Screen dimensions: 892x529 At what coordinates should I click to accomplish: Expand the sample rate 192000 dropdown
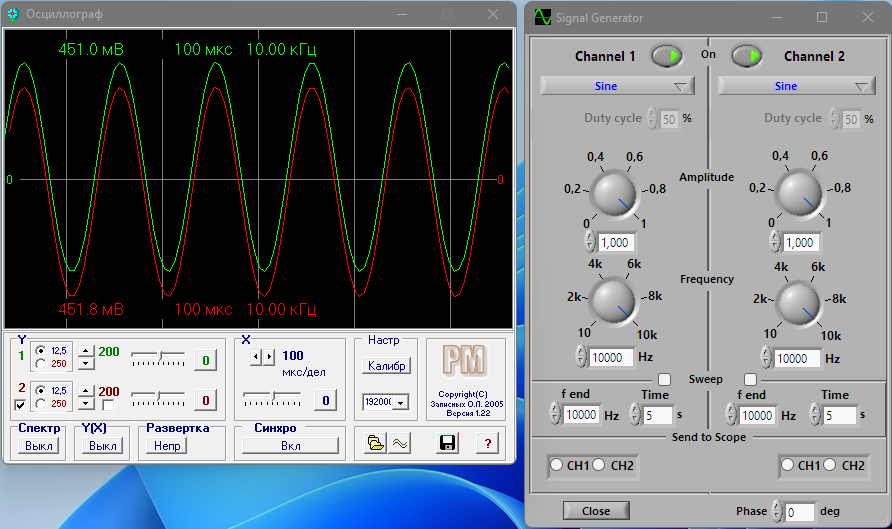click(x=401, y=402)
